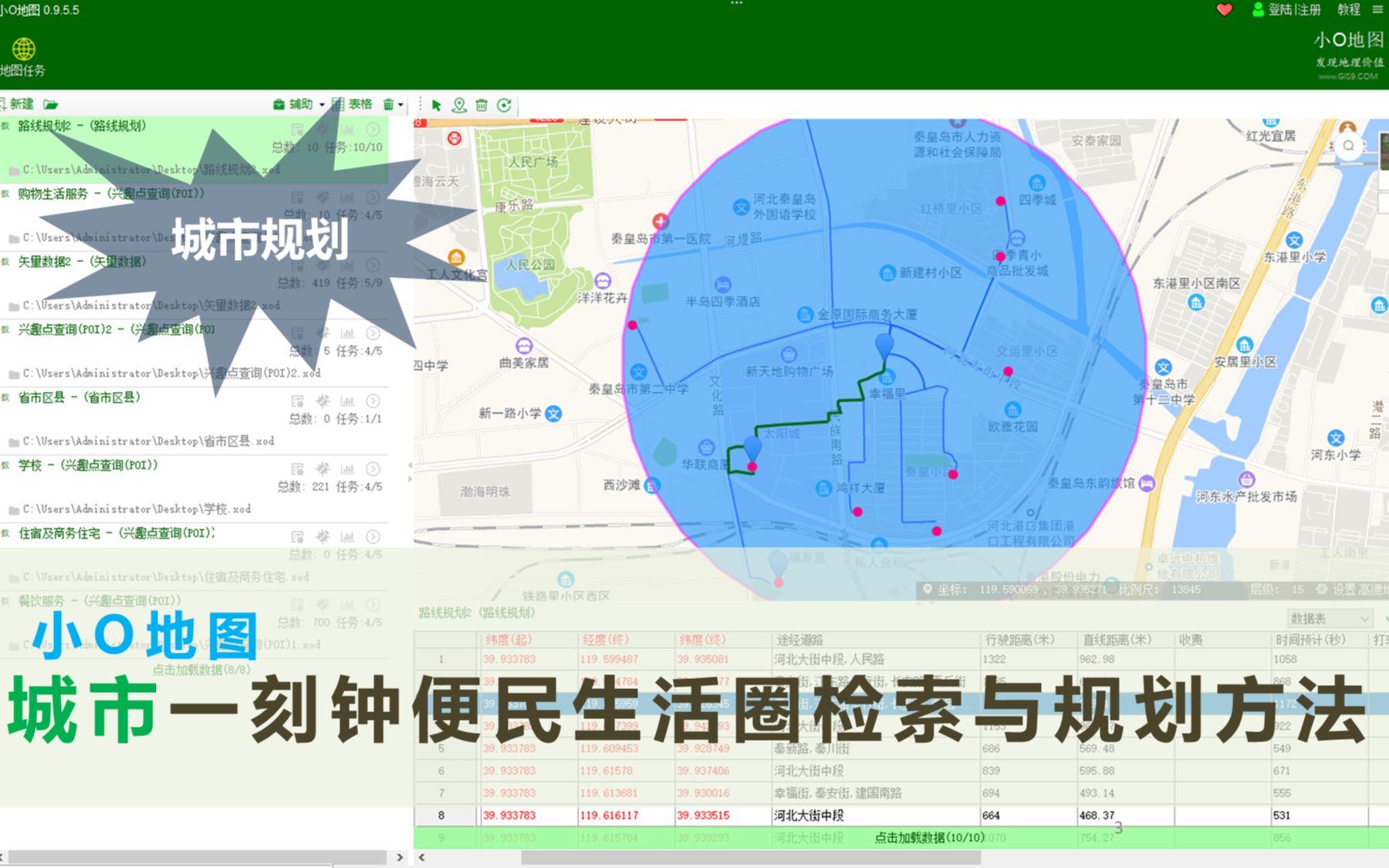Screen dimensions: 1389x868
Task: Click bar chart icon in 省市区县 row
Action: [347, 401]
